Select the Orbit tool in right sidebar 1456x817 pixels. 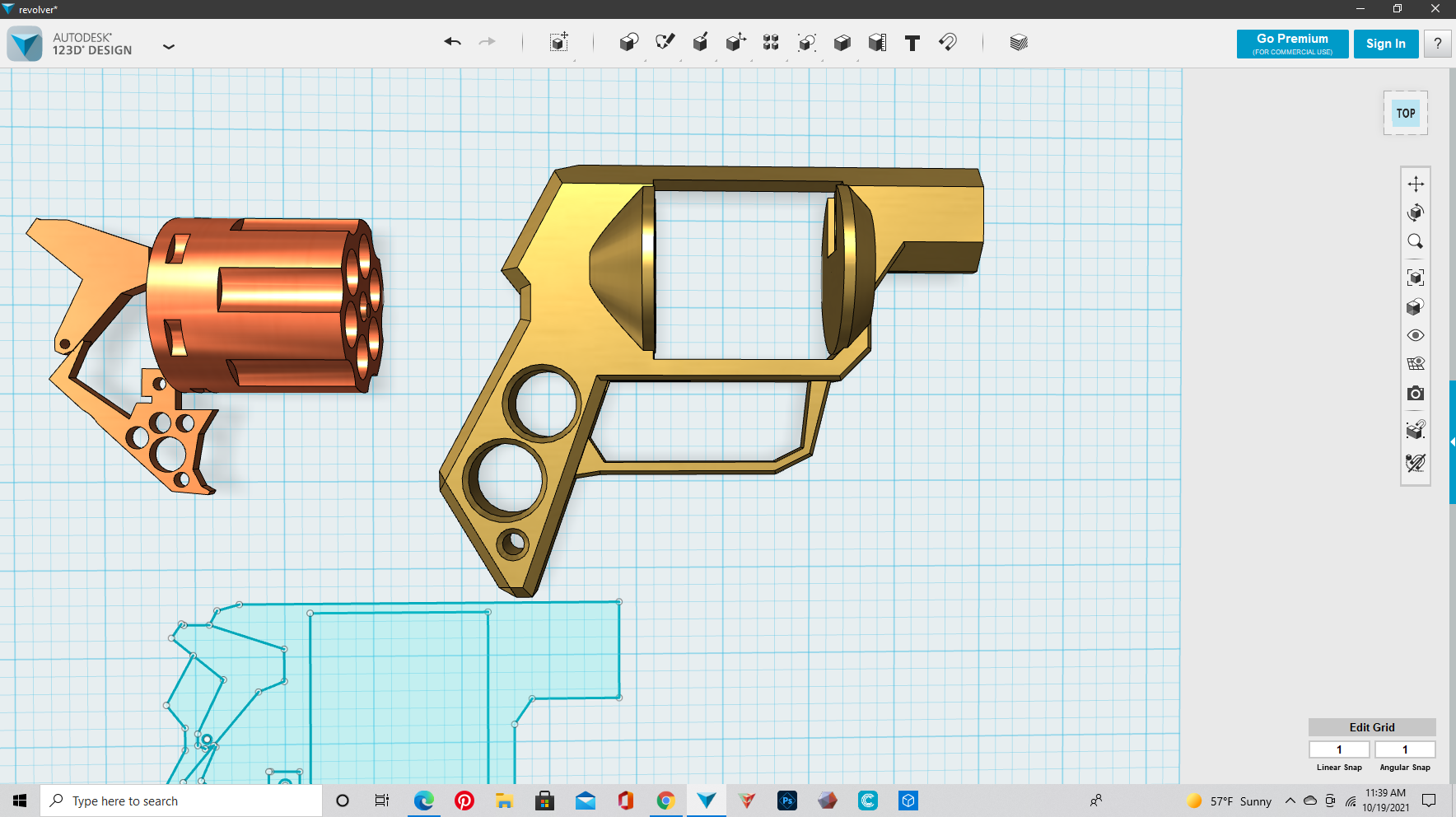pos(1416,212)
